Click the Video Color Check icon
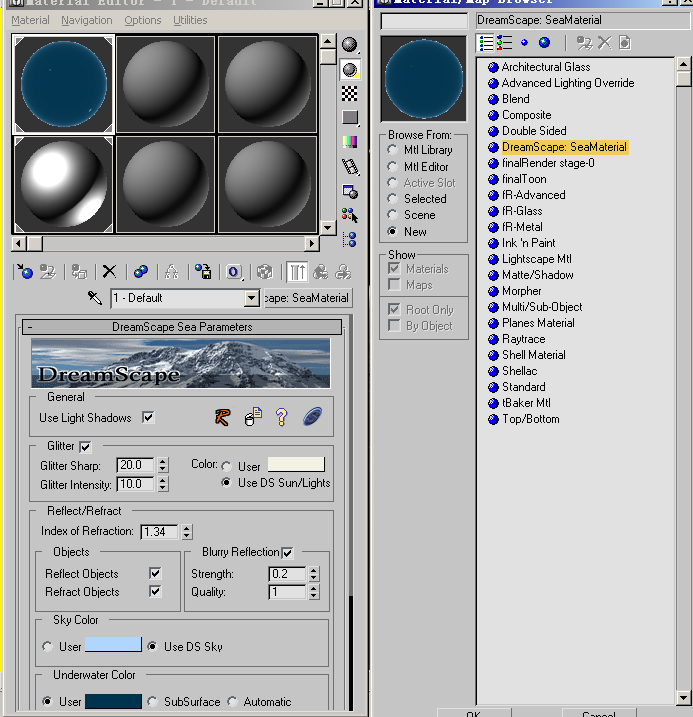 tap(350, 142)
